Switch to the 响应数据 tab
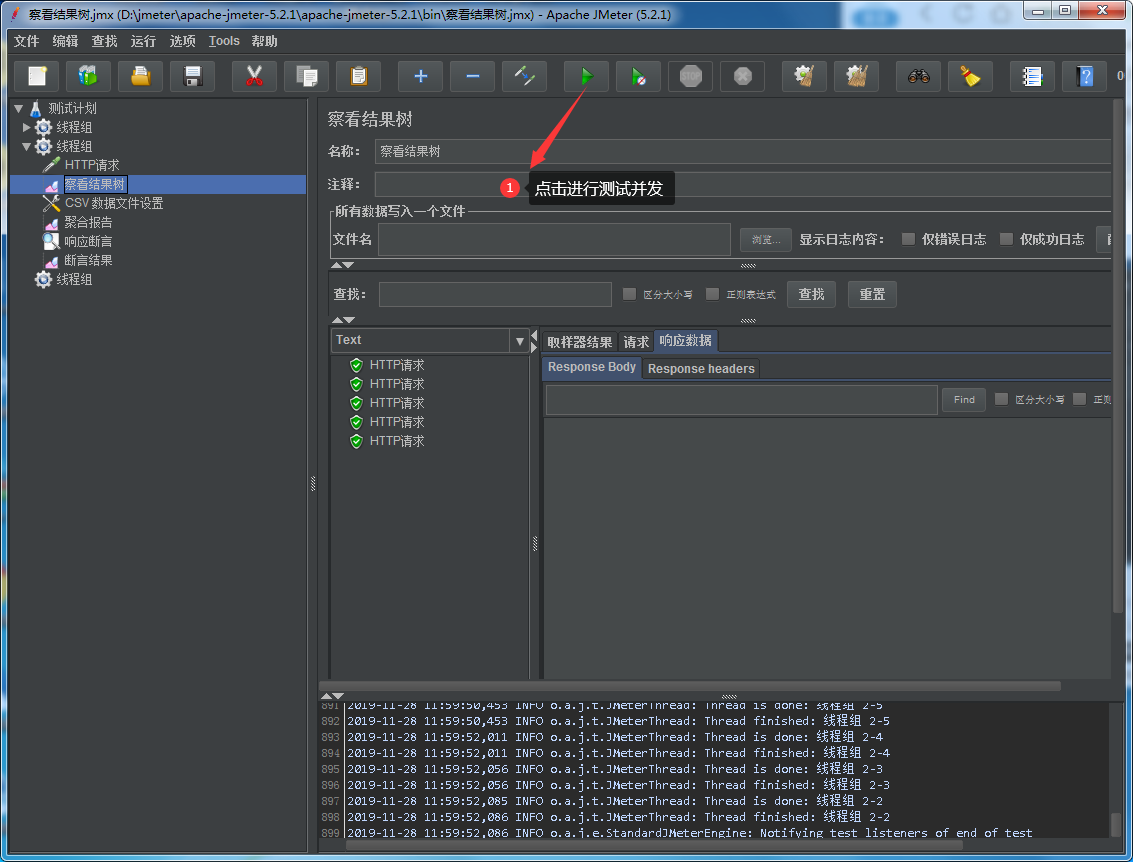Image resolution: width=1133 pixels, height=862 pixels. [x=686, y=340]
